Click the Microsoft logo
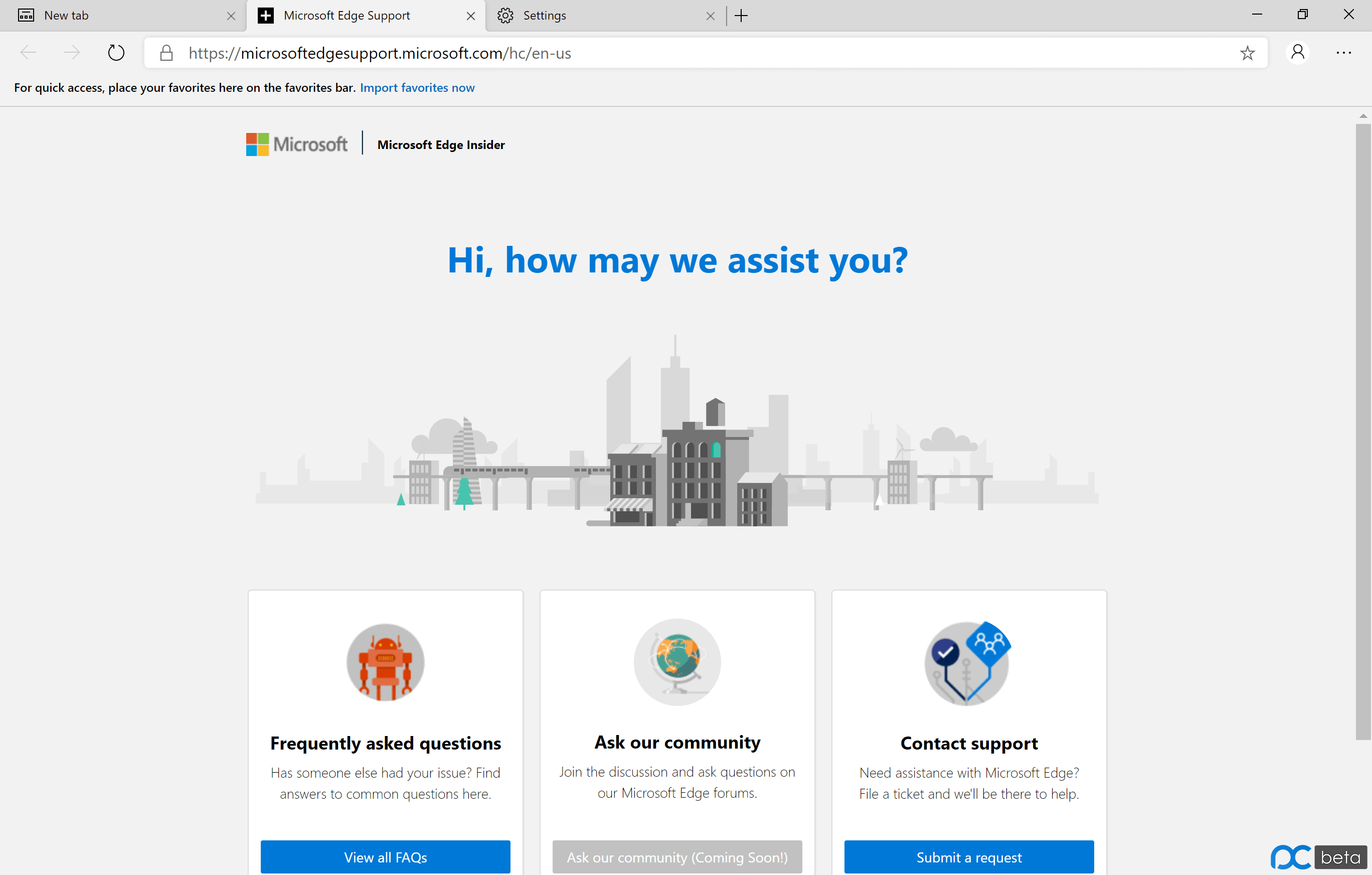The width and height of the screenshot is (1372, 875). pyautogui.click(x=296, y=144)
